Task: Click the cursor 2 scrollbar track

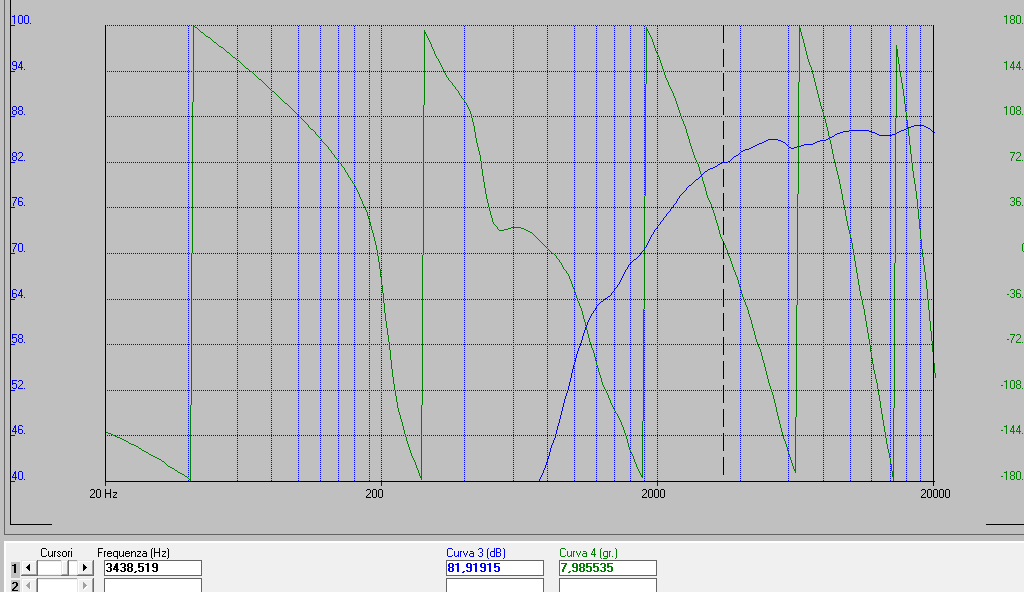Action: pyautogui.click(x=57, y=585)
